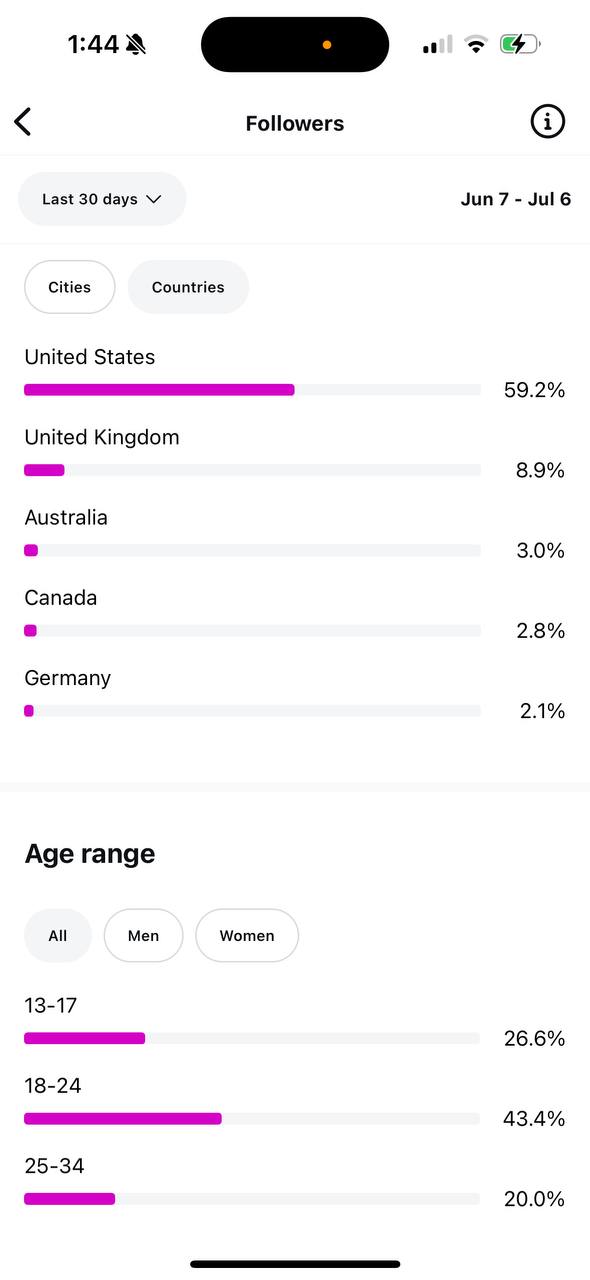The image size is (590, 1280).
Task: Tap the United States percentage bar
Action: tap(252, 390)
